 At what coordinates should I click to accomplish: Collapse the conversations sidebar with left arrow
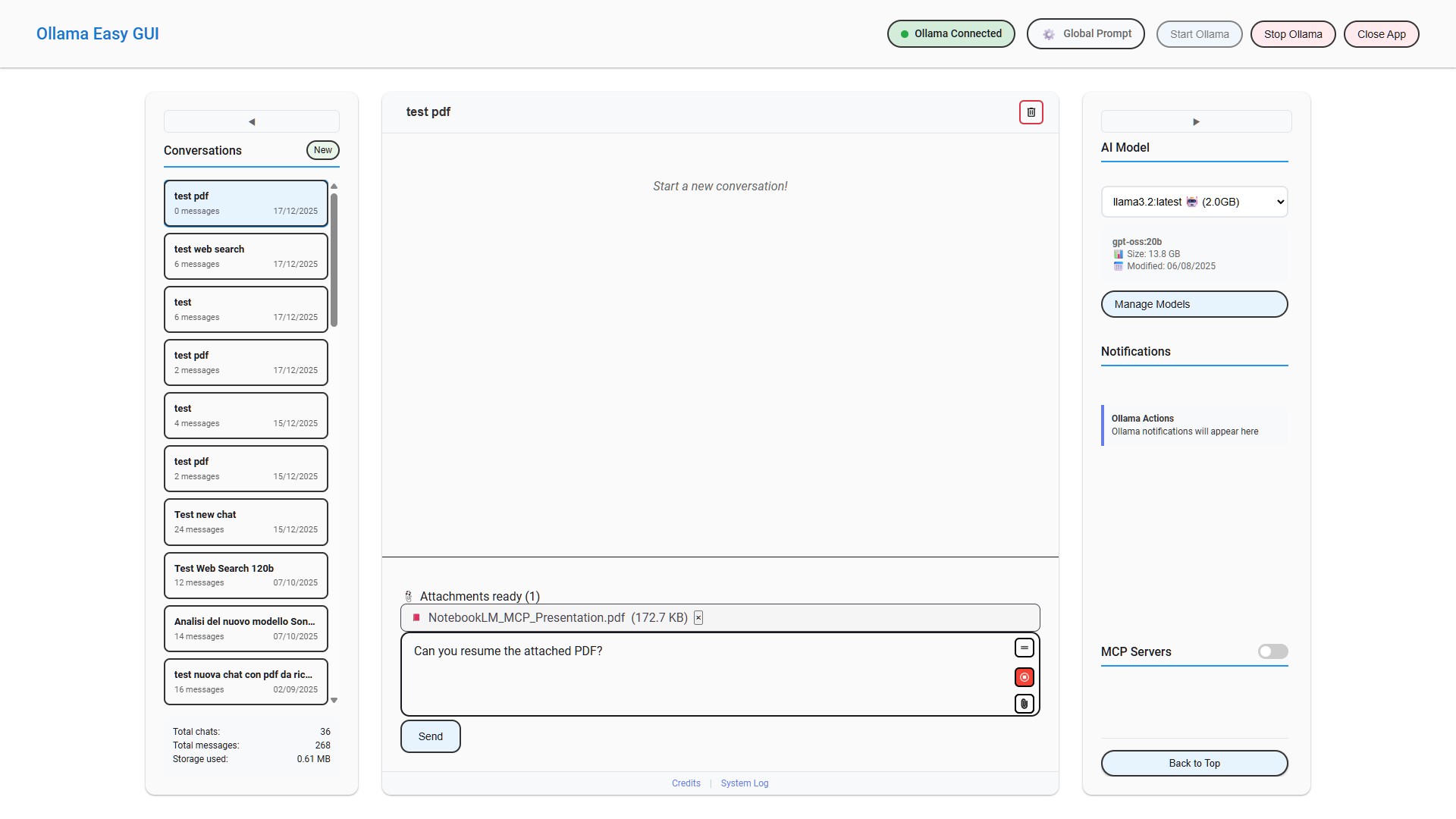[x=252, y=121]
